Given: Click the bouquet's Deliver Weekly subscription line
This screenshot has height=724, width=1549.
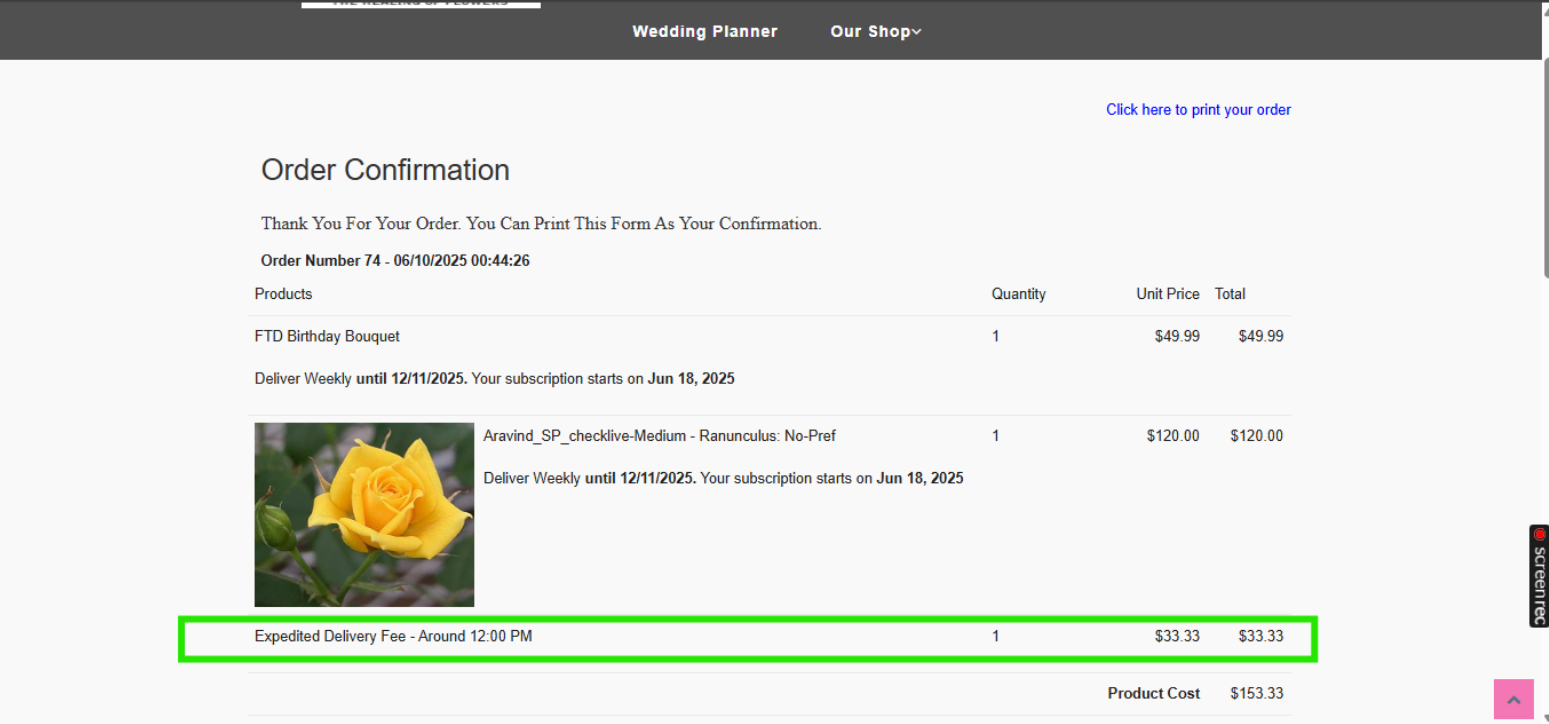Looking at the screenshot, I should pos(495,379).
